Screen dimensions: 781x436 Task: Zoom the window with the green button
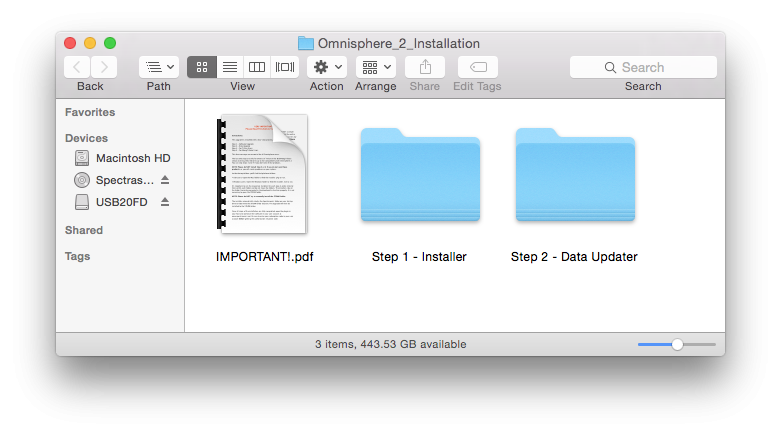click(x=110, y=43)
